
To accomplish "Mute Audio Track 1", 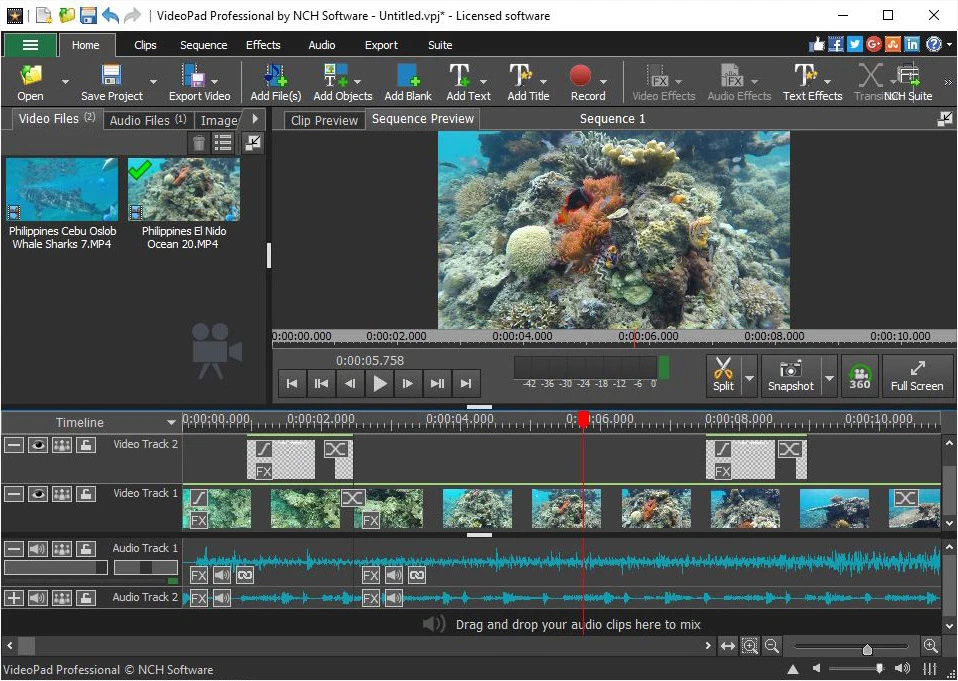I will tap(37, 548).
